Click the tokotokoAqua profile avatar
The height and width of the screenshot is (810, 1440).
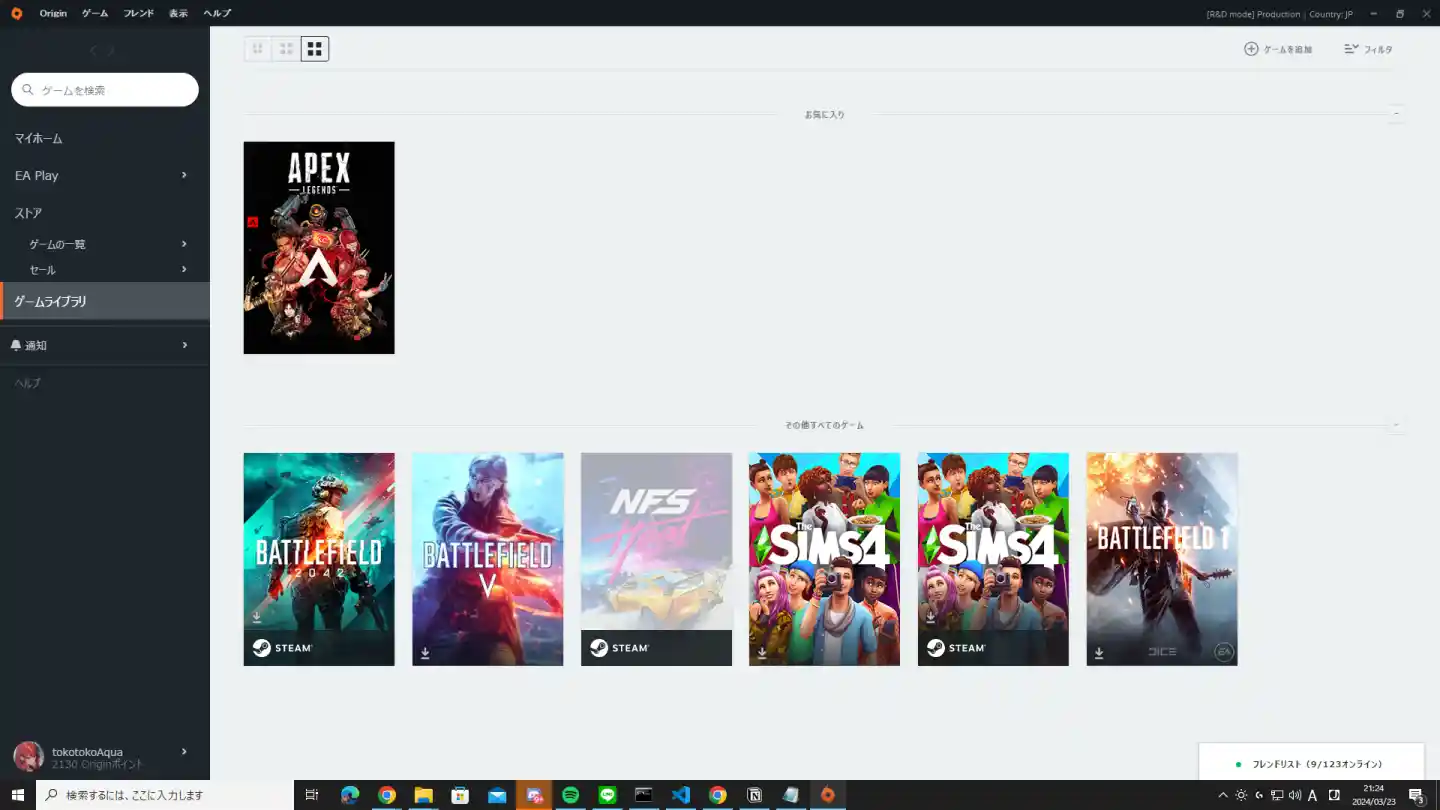pos(28,757)
